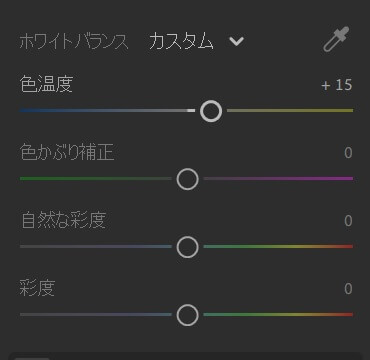
Task: Select the white balance eyedropper tool
Action: pos(336,39)
